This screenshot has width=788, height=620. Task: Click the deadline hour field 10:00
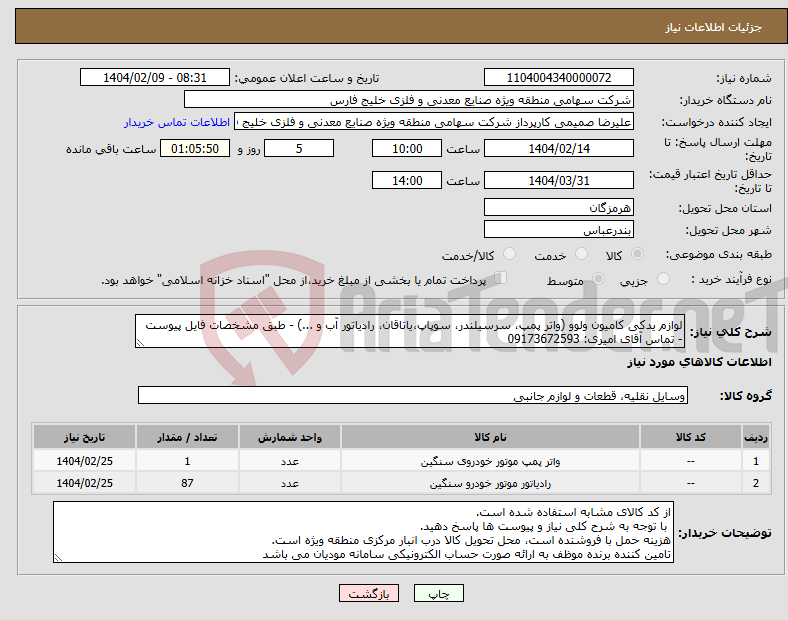point(407,148)
